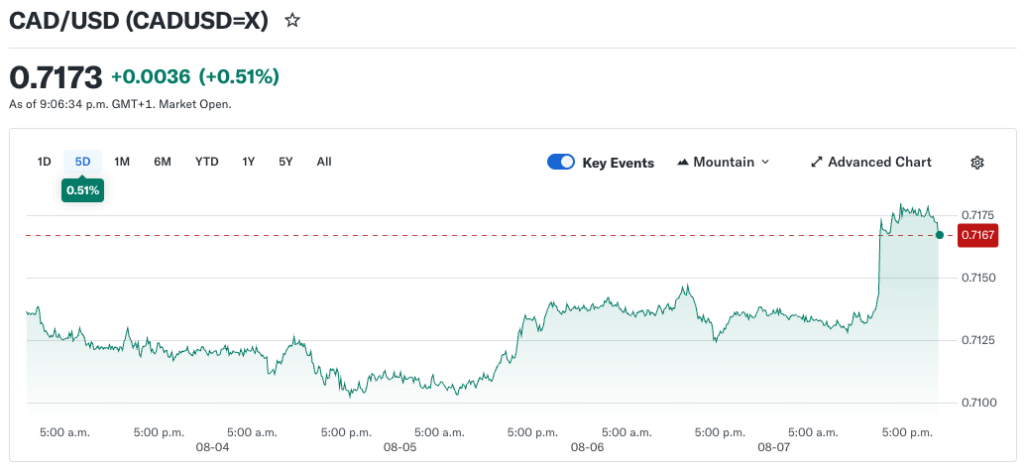This screenshot has height=470, width=1024.
Task: Click the 0.7100 y-axis label
Action: coord(977,403)
